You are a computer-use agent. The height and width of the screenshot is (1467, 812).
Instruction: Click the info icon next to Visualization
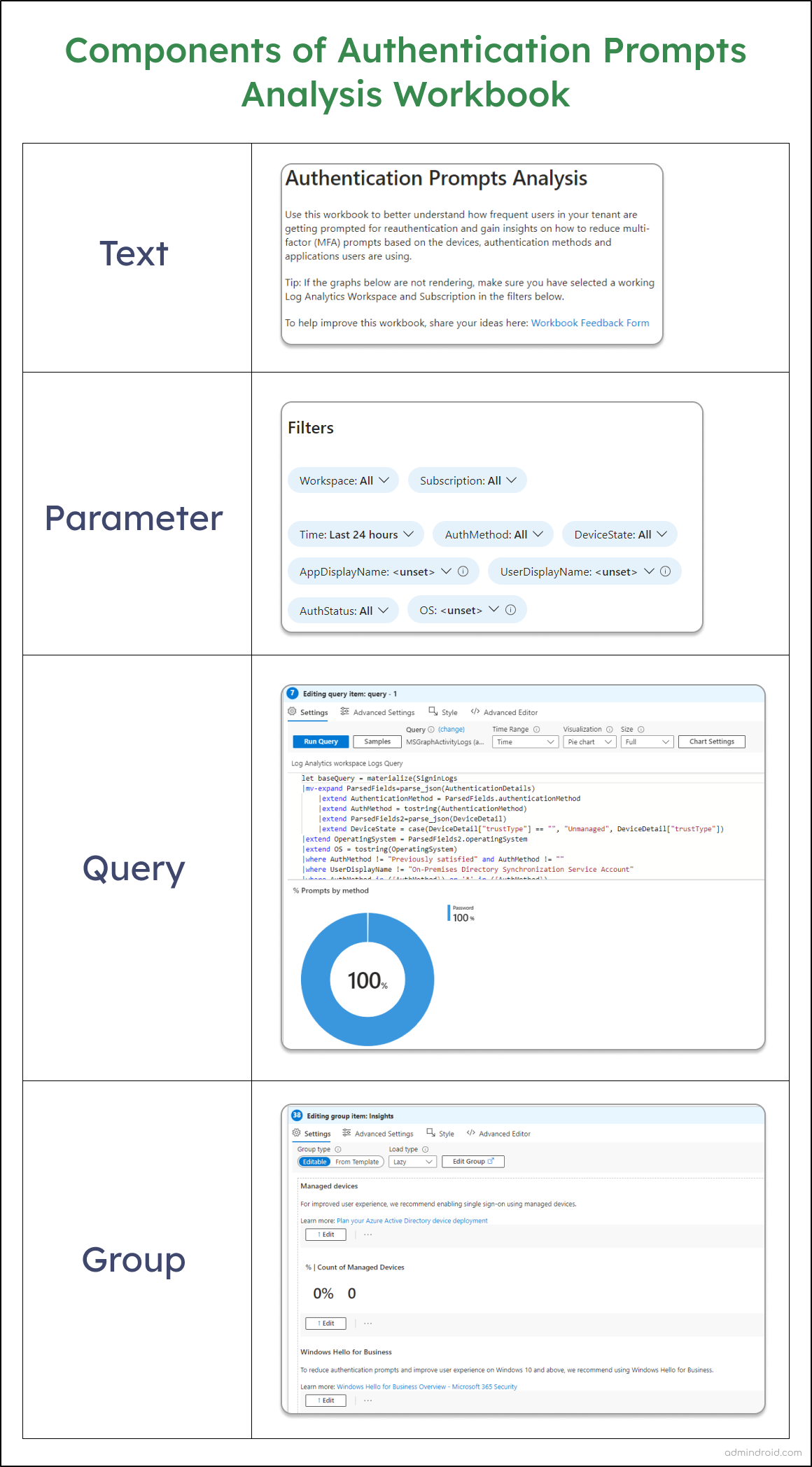[x=609, y=729]
